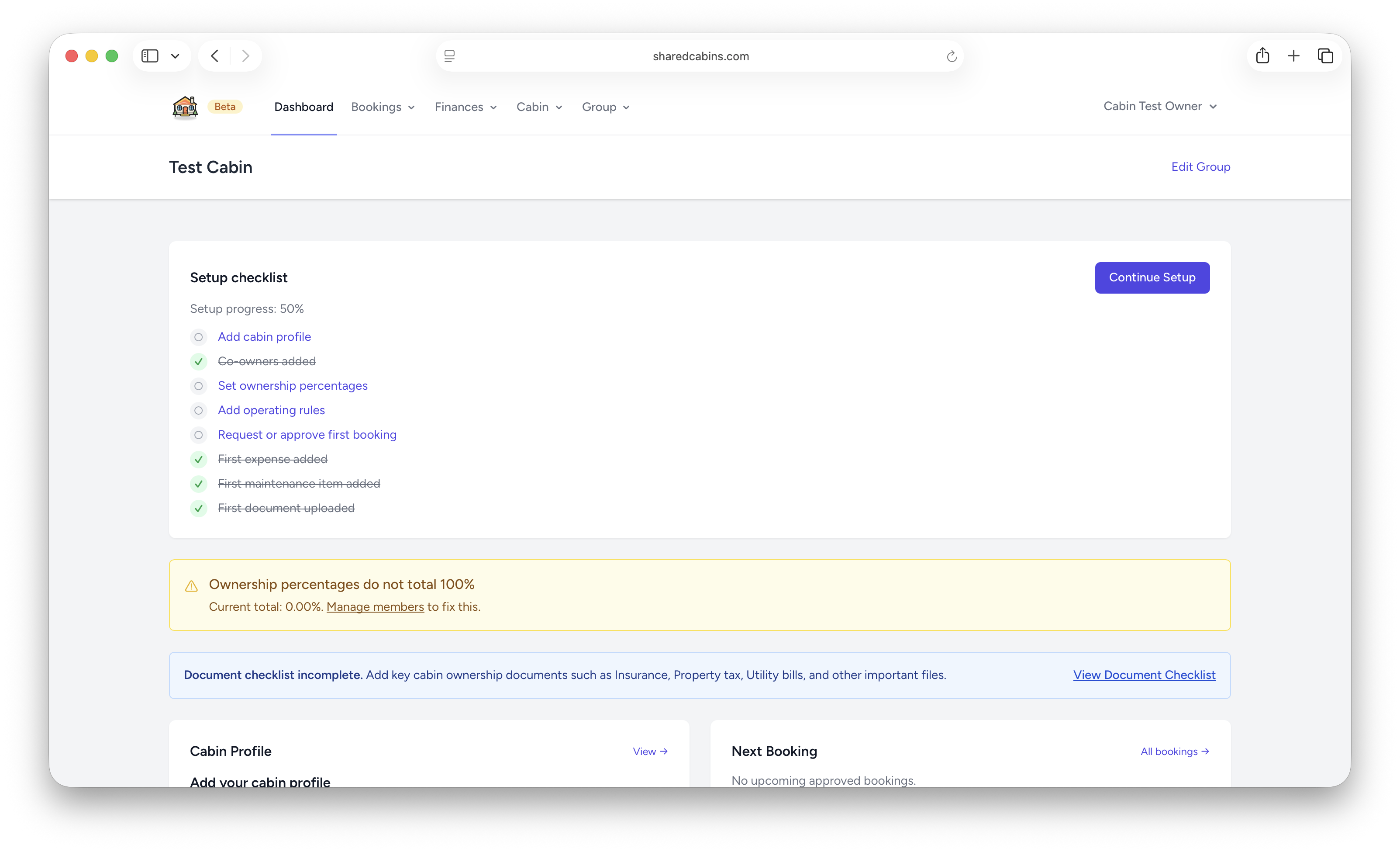
Task: Click the unchecked circle beside Add cabin profile
Action: [x=198, y=337]
